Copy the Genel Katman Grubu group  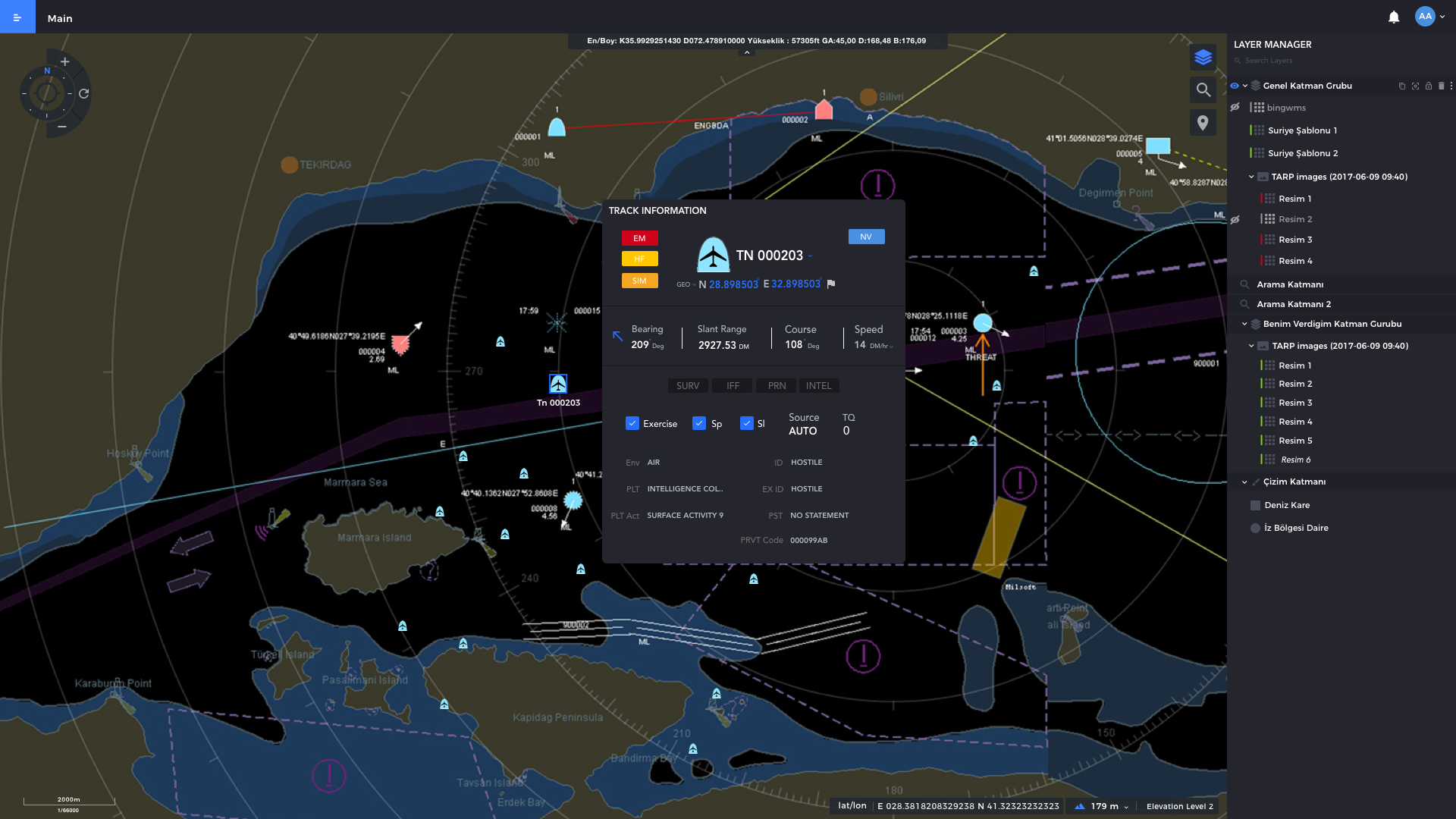point(1401,86)
